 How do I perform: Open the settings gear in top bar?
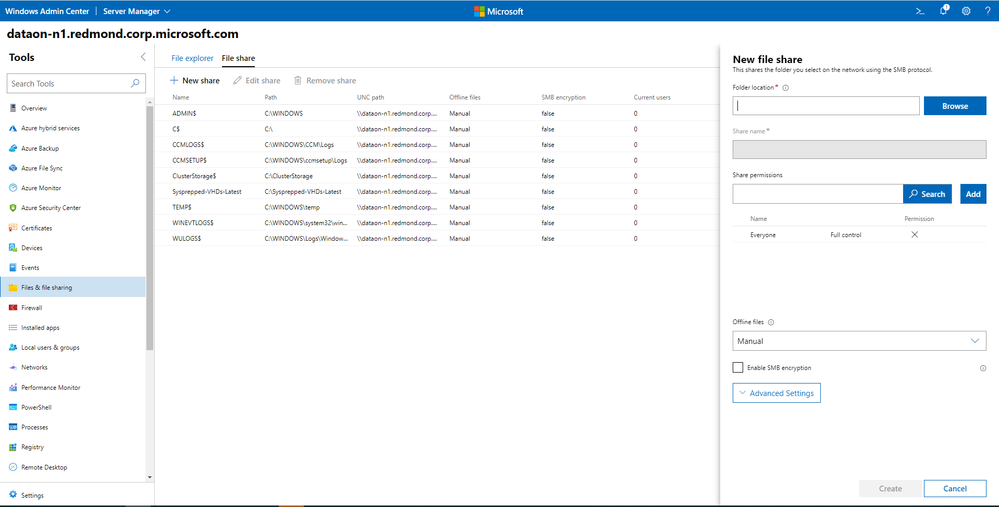pos(966,11)
